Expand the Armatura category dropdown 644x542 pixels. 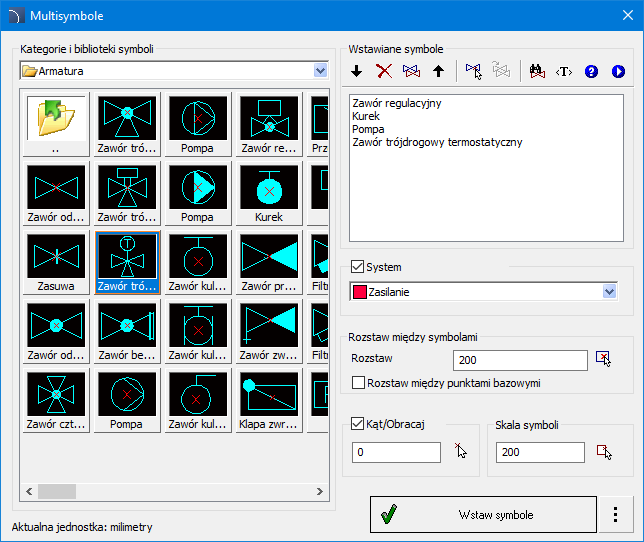click(320, 70)
